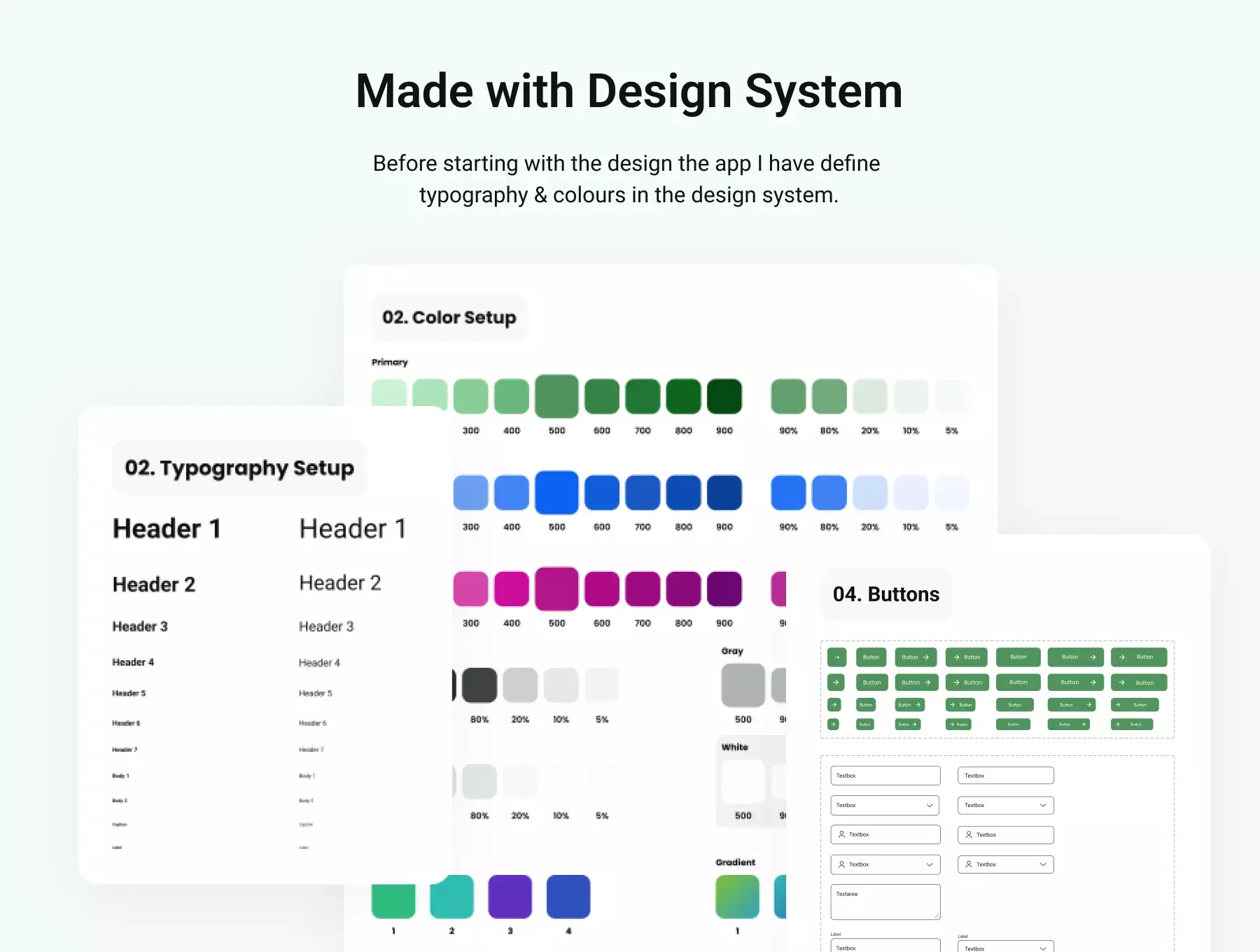The height and width of the screenshot is (952, 1260).
Task: Click the '04. Buttons' heading
Action: tap(886, 594)
